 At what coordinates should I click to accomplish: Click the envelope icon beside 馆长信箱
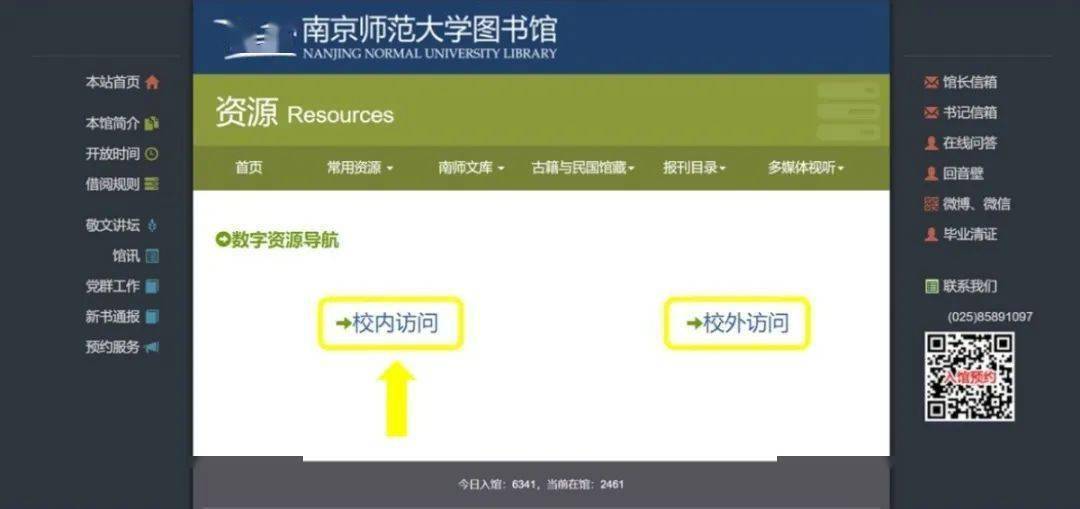(931, 83)
